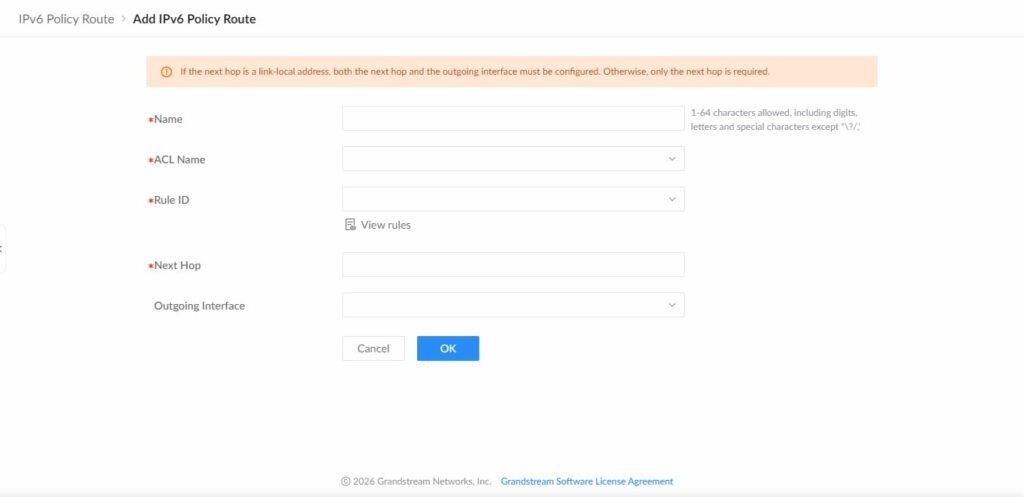The height and width of the screenshot is (497, 1024).
Task: Click the warning info icon in banner
Action: [x=167, y=72]
